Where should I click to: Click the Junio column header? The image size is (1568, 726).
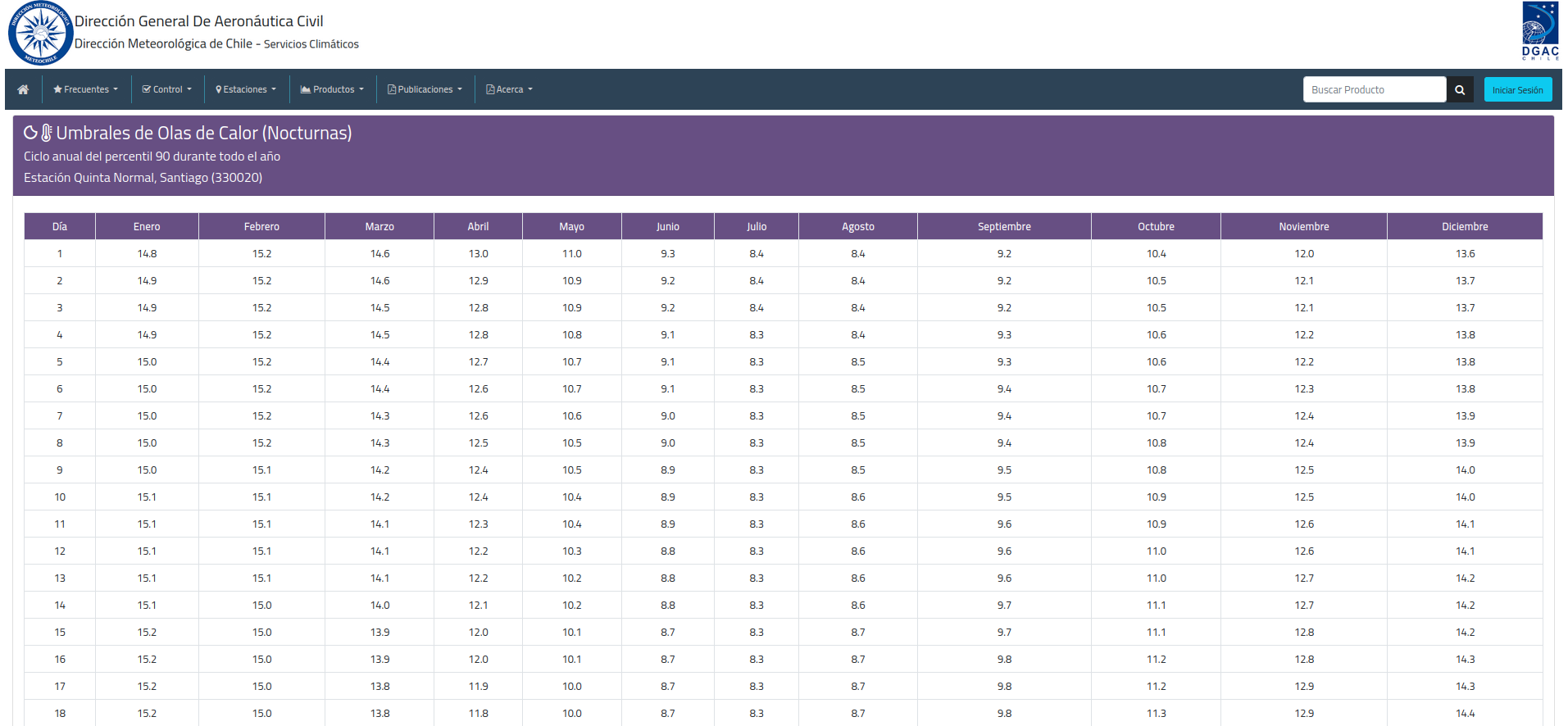(x=668, y=226)
